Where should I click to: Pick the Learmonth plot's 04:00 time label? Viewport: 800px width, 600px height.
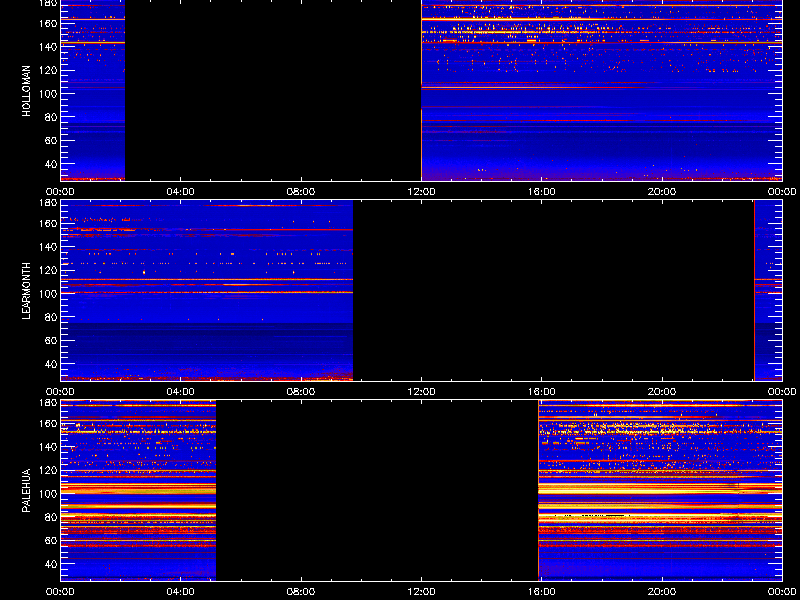(x=181, y=392)
